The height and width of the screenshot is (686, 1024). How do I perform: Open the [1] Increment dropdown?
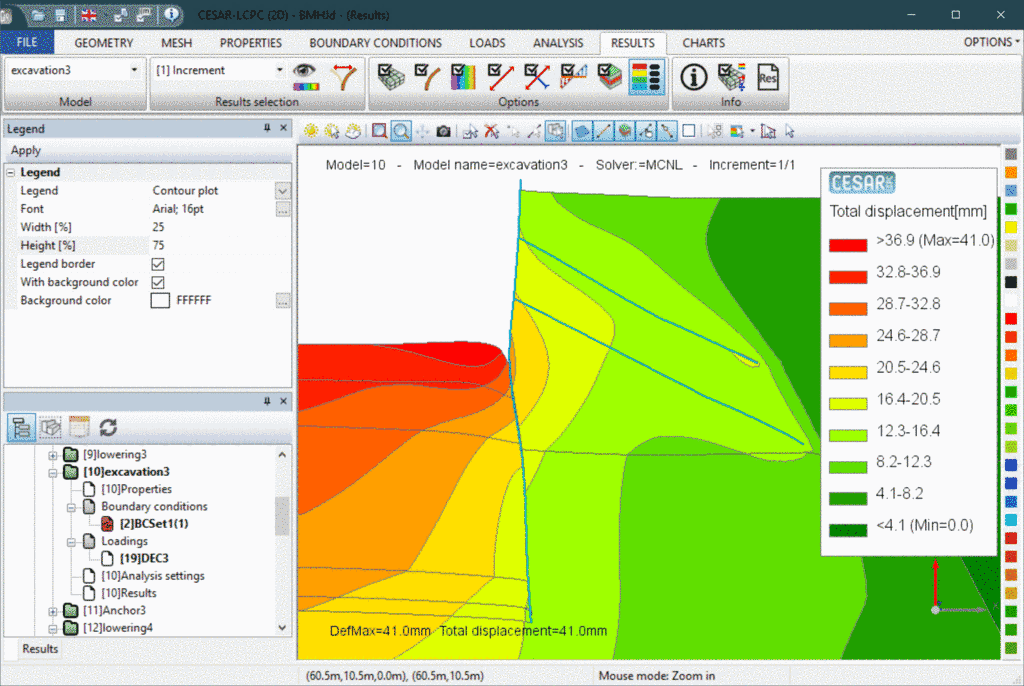(x=279, y=71)
